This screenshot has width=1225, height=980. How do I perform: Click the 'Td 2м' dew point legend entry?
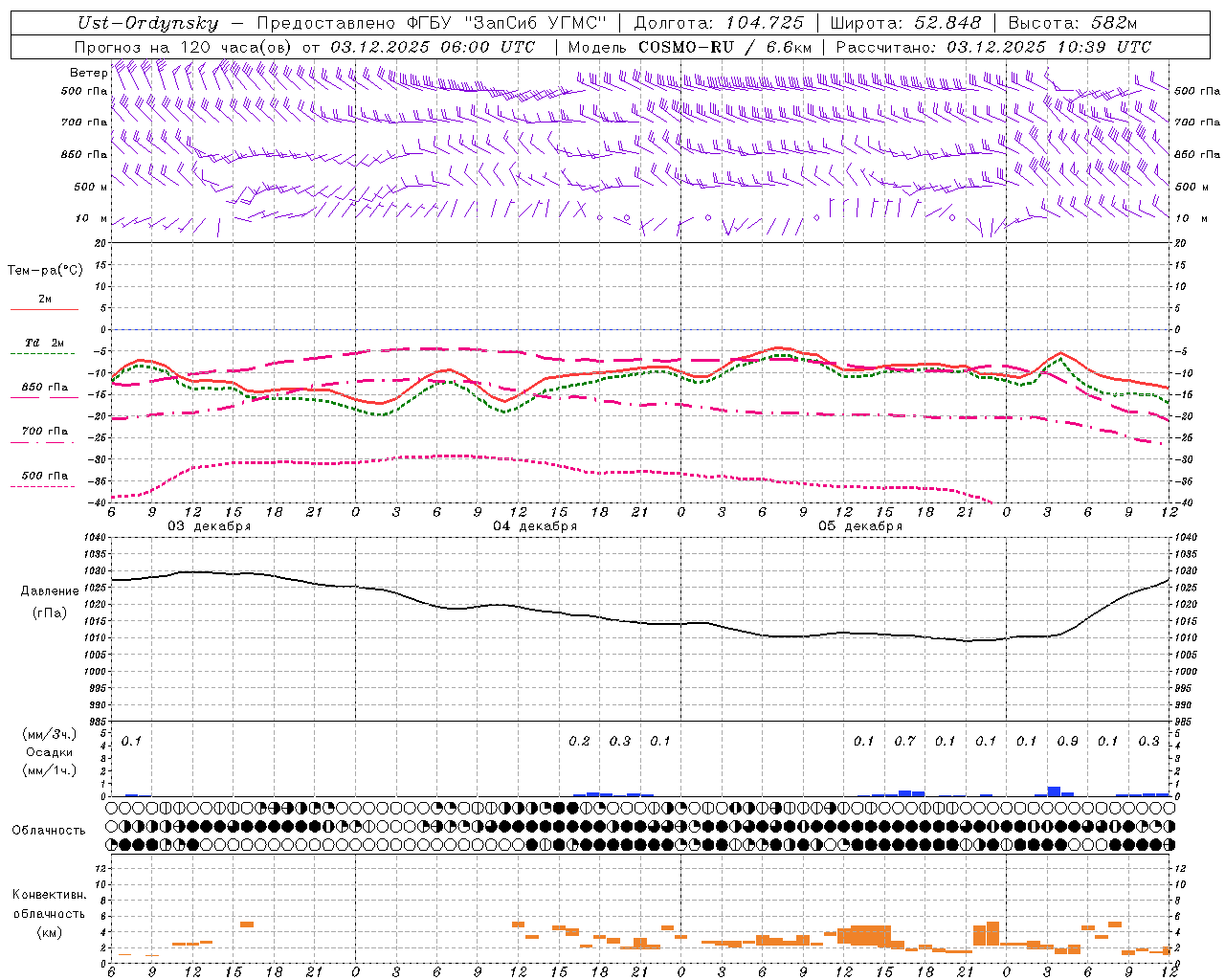(x=45, y=343)
